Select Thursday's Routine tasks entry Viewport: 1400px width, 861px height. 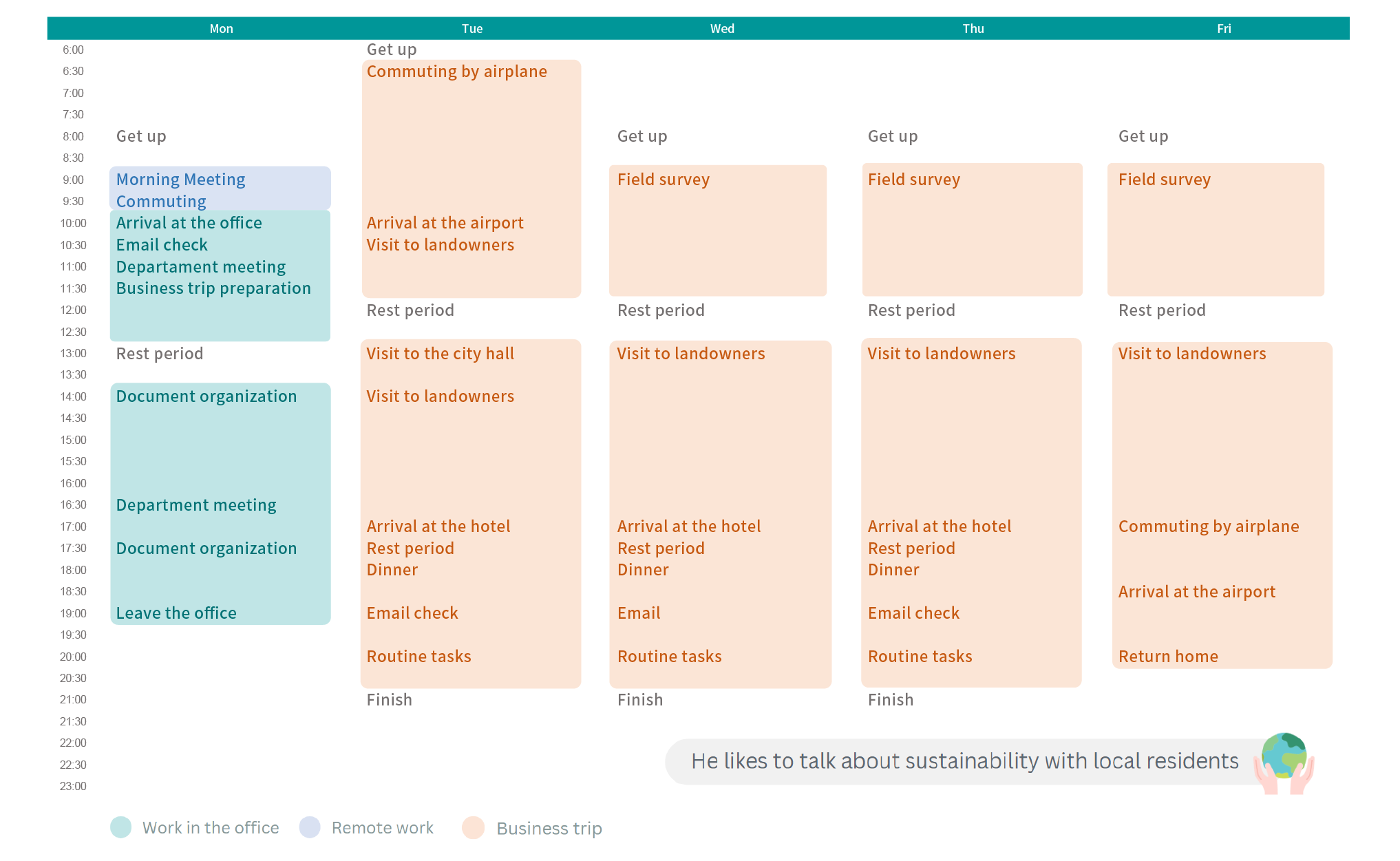coord(920,657)
